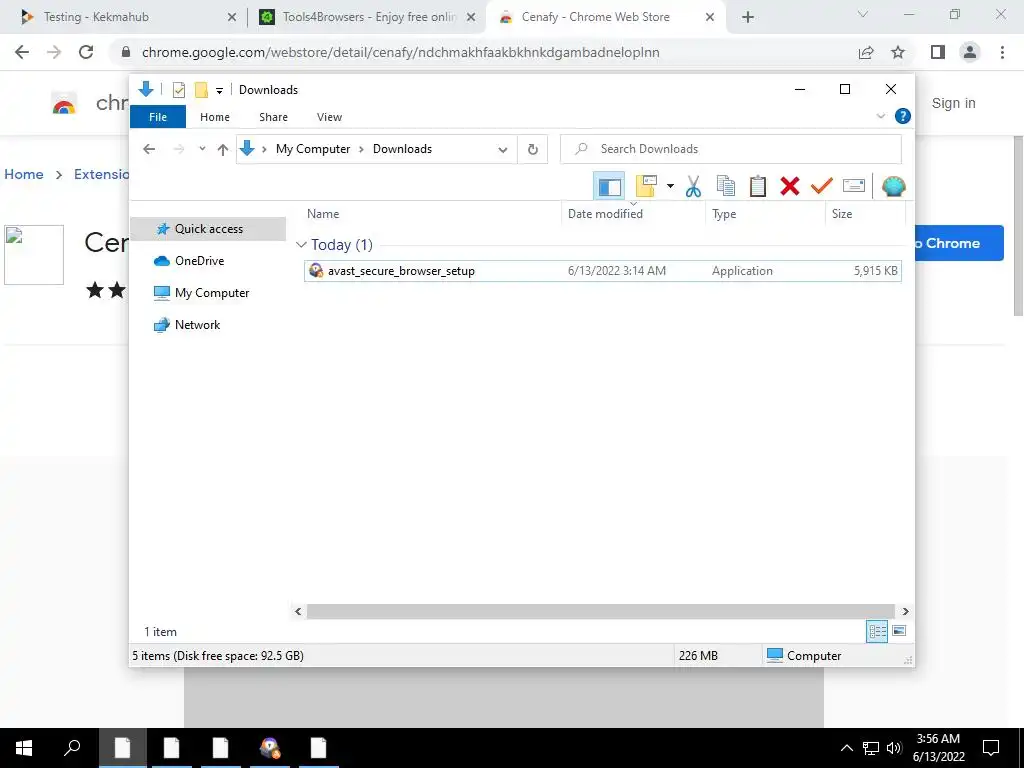The height and width of the screenshot is (768, 1024).
Task: Click the Cut scissors icon
Action: (x=693, y=187)
